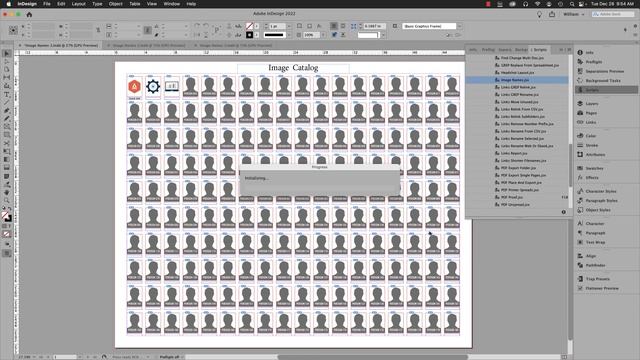Select the Links Report.jsx script
Image resolution: width=640 pixels, height=360 pixels.
pos(517,153)
